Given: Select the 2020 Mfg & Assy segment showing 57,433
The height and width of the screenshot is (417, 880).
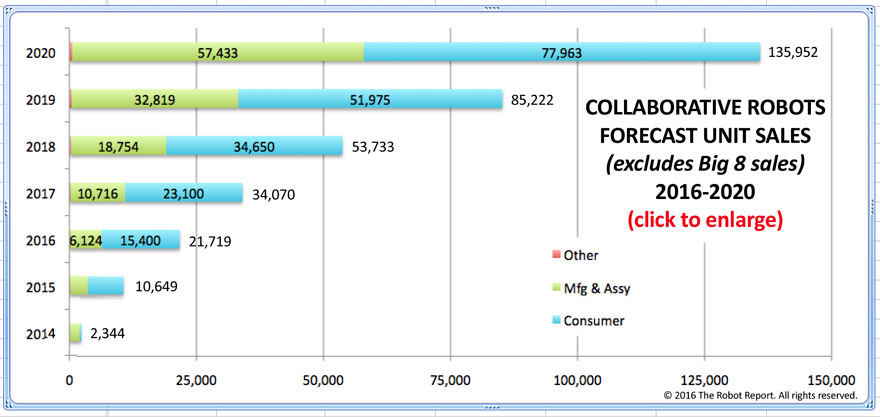Looking at the screenshot, I should (x=217, y=52).
